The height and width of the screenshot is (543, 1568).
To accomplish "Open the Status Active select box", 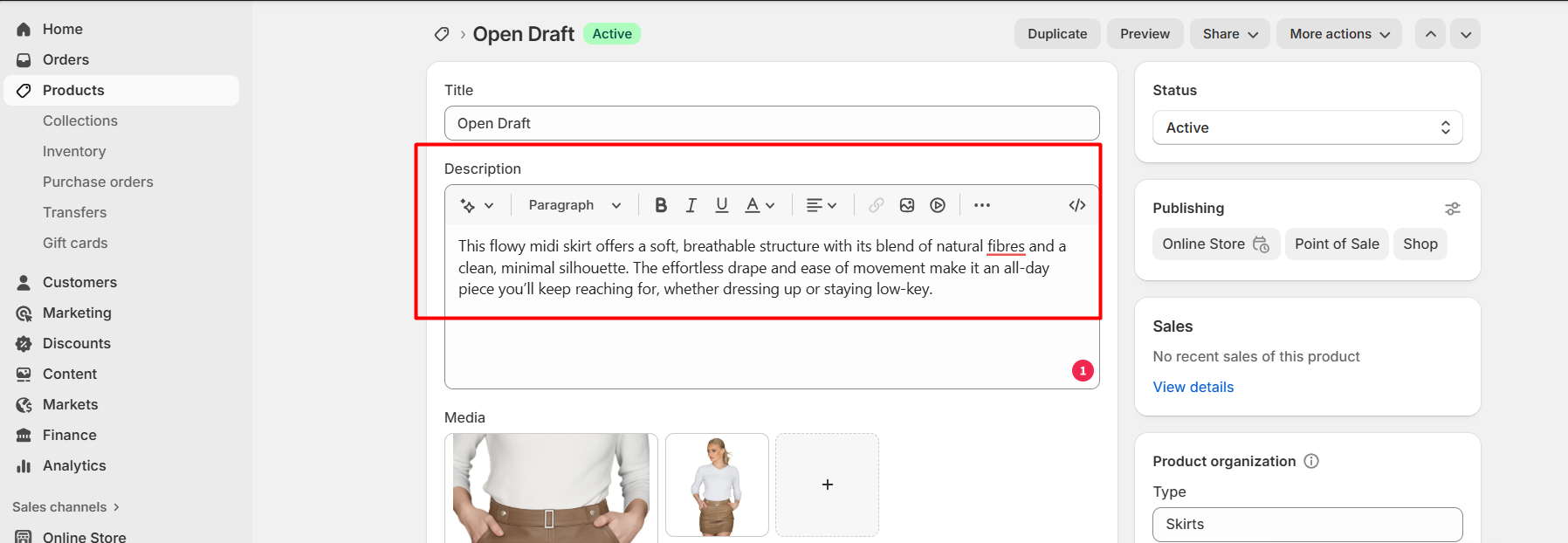I will point(1307,127).
